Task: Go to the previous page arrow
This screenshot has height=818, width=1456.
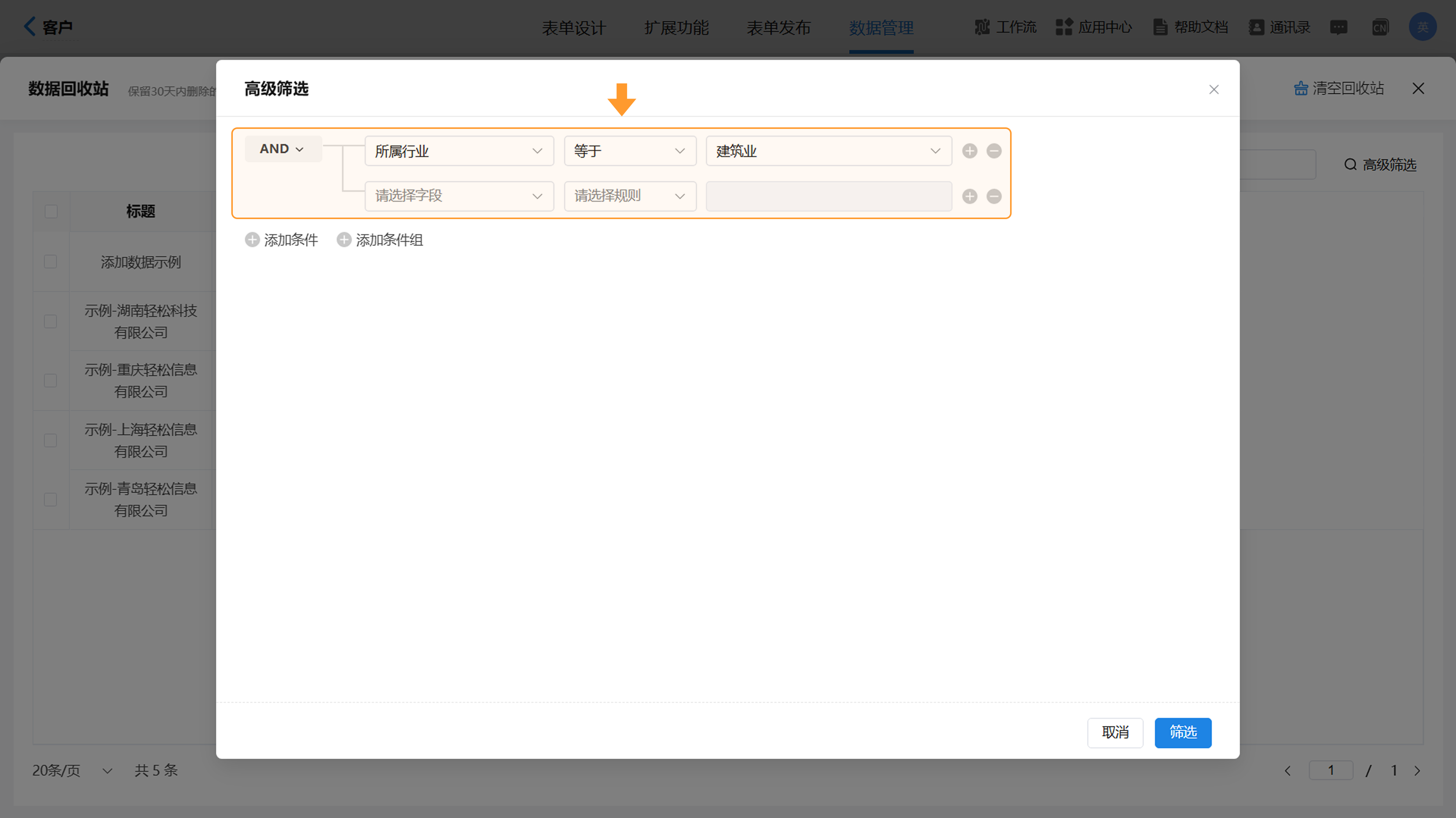Action: click(1287, 771)
